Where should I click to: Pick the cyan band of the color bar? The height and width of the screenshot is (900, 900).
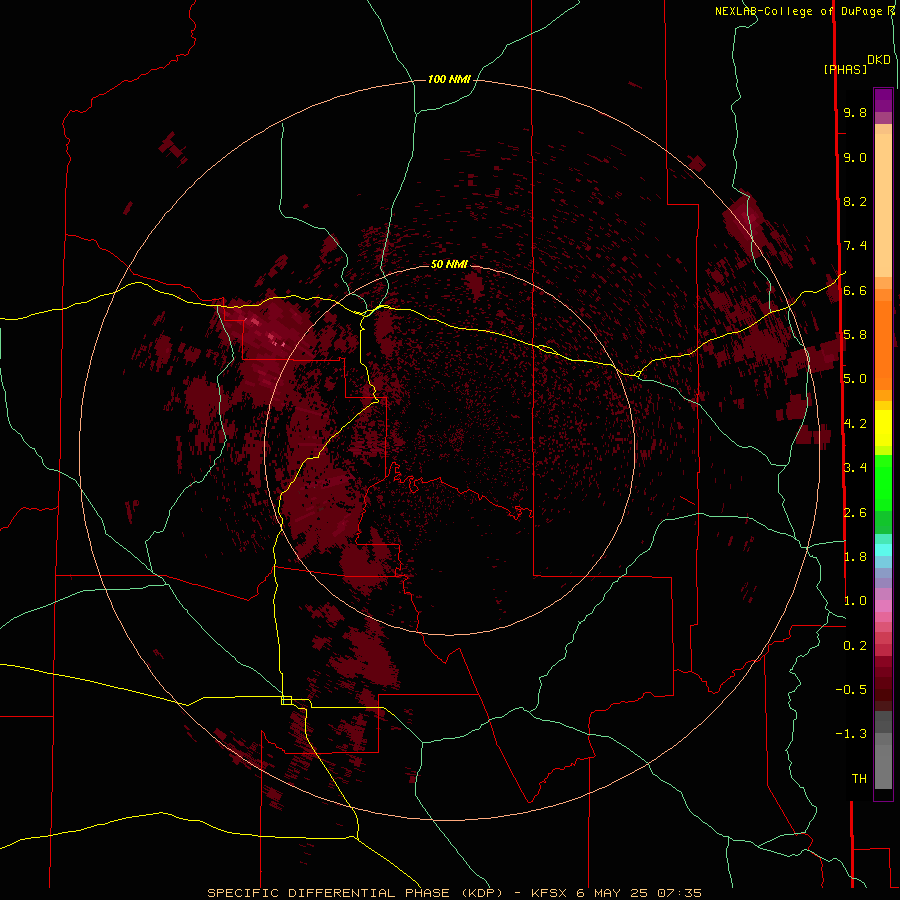(x=883, y=550)
